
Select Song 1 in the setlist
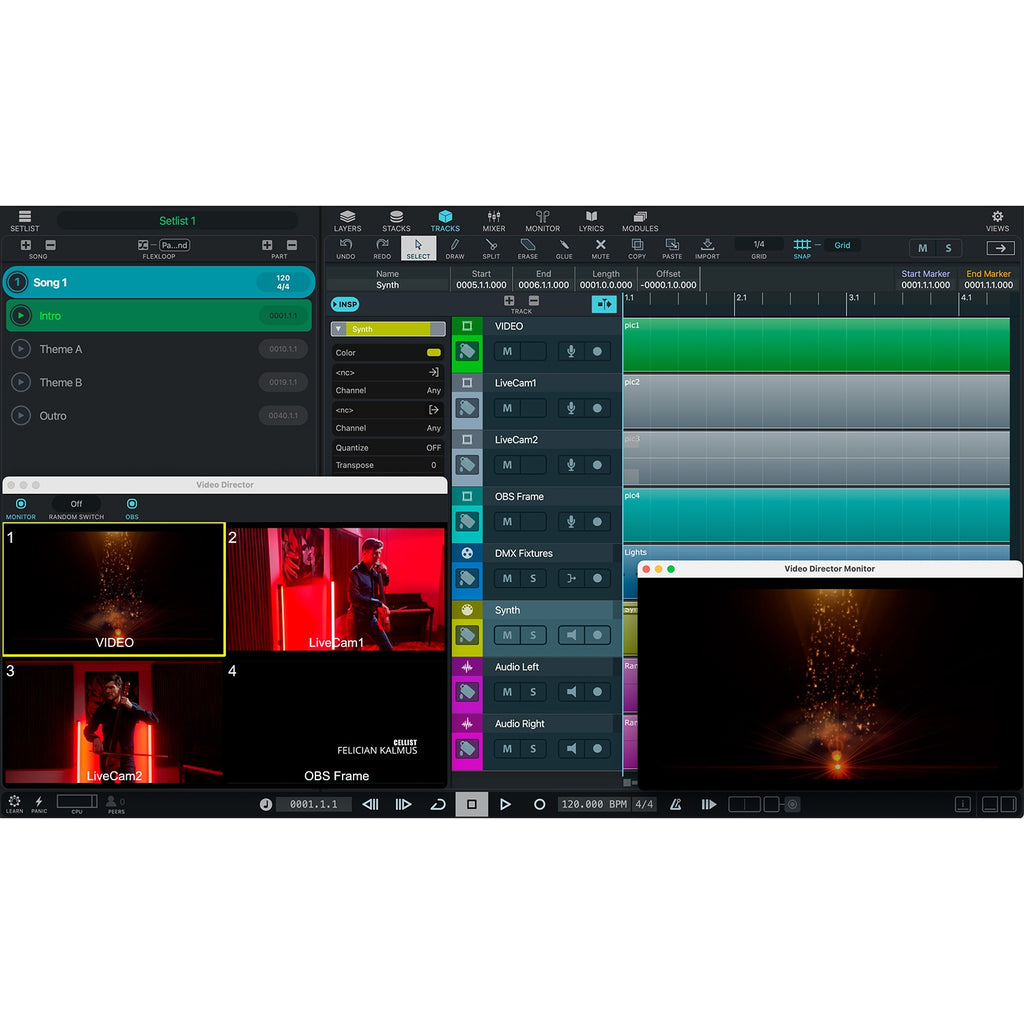tap(159, 282)
